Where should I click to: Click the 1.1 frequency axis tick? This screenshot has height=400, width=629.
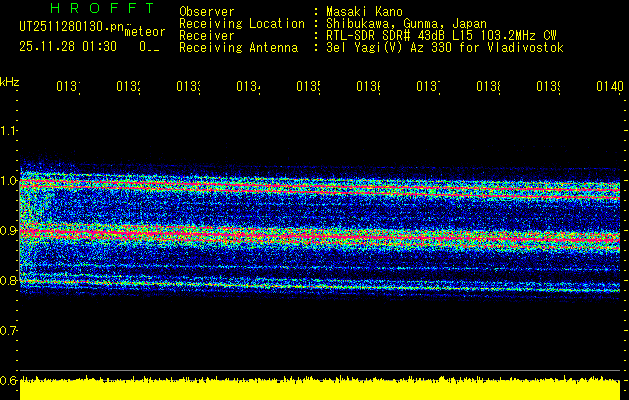(9, 130)
